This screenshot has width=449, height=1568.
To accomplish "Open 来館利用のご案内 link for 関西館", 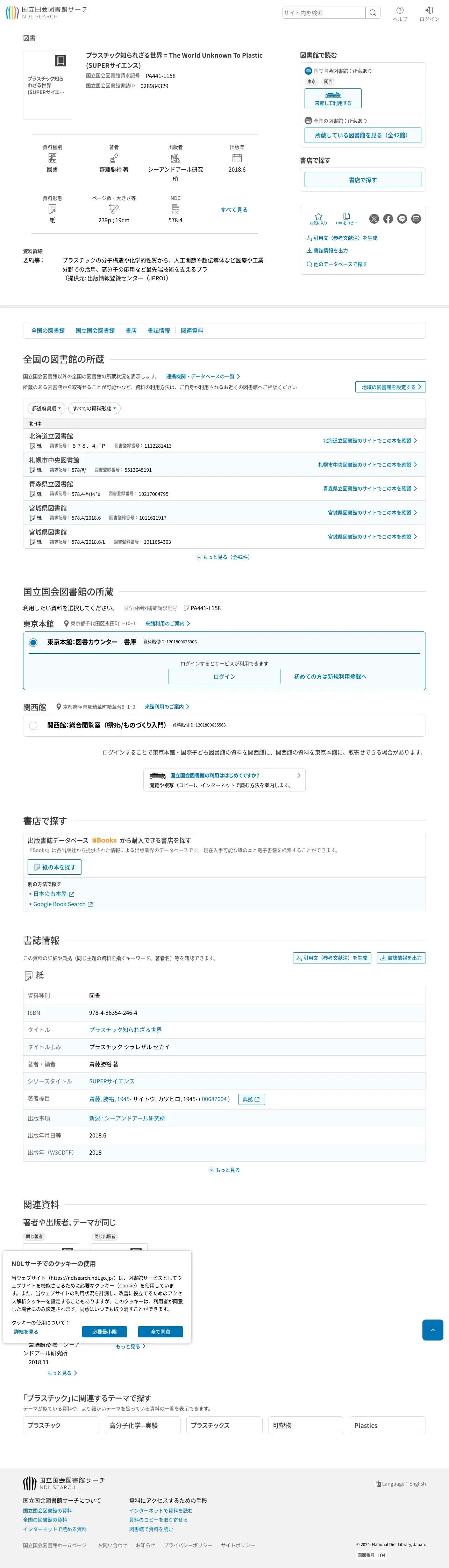I will [x=167, y=707].
